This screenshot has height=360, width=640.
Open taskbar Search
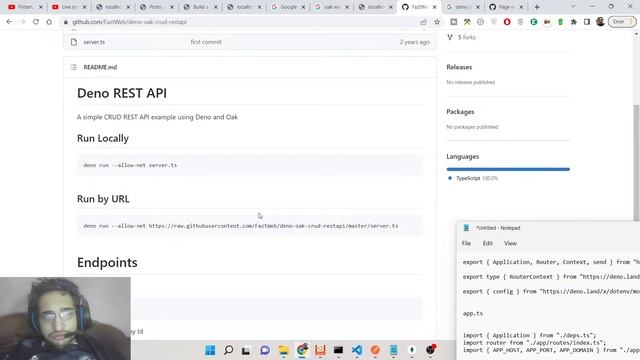tap(229, 350)
